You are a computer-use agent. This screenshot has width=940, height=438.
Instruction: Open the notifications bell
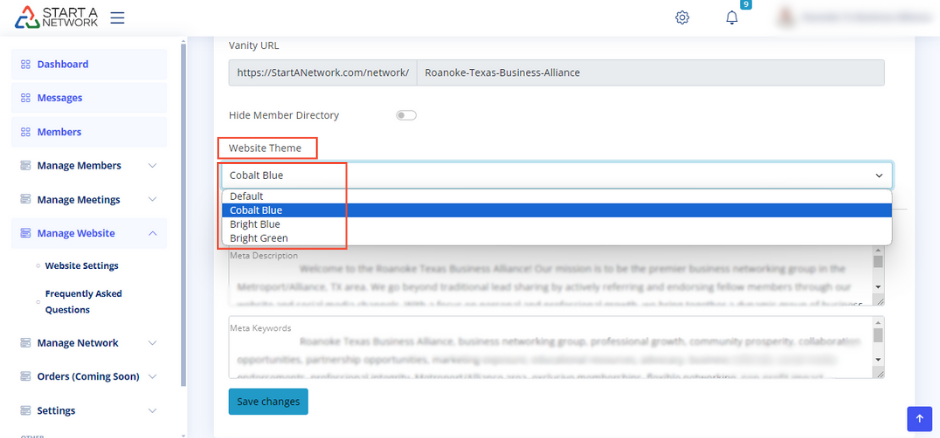point(732,18)
